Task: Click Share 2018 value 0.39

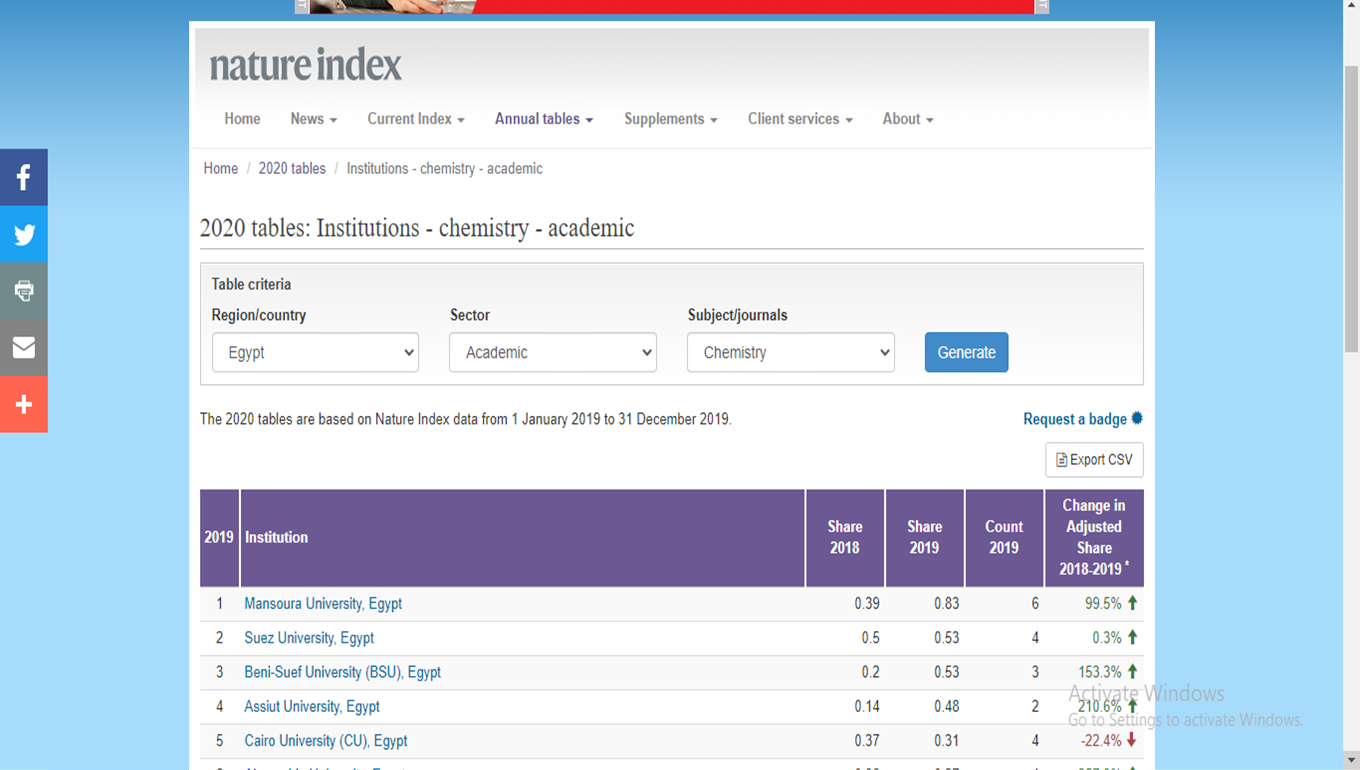Action: click(x=867, y=604)
